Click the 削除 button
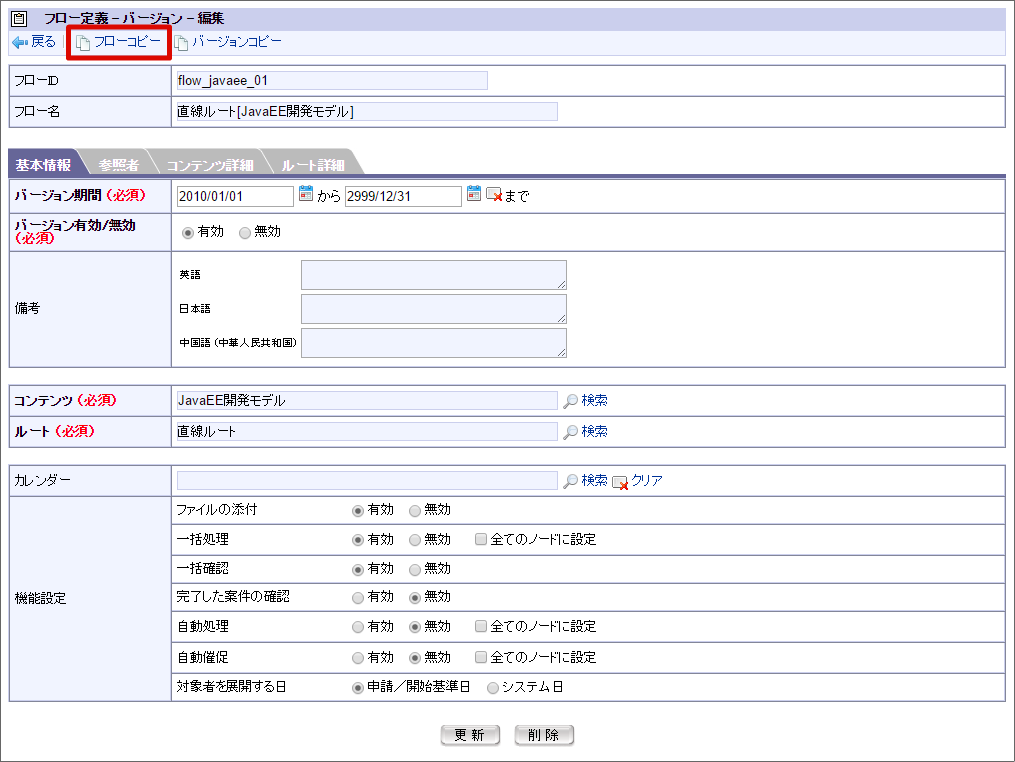The image size is (1015, 762). coord(544,735)
